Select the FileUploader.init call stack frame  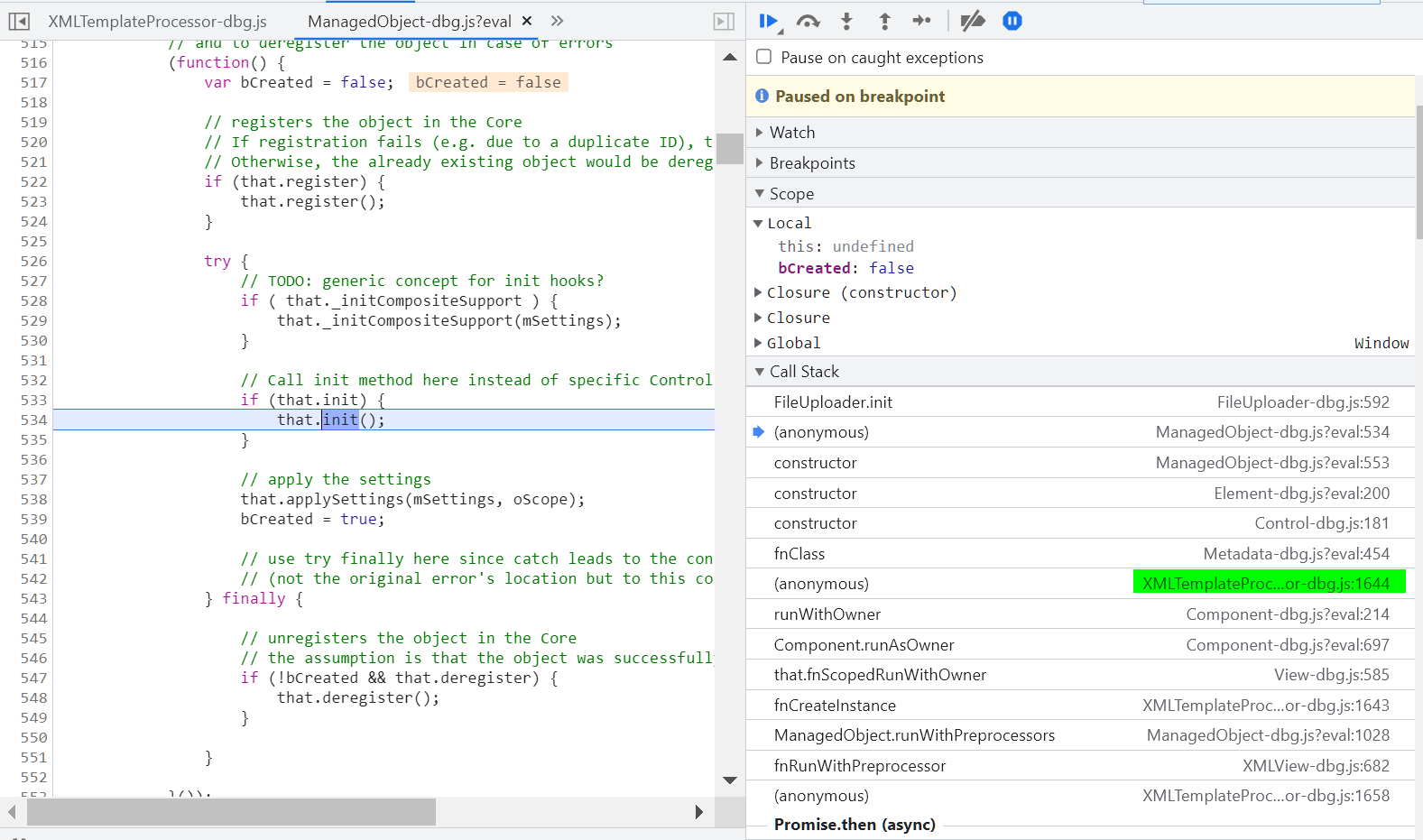(833, 402)
